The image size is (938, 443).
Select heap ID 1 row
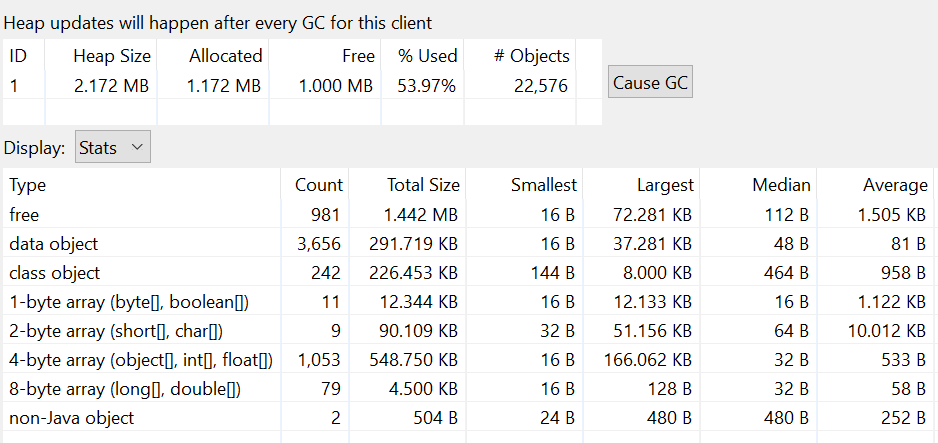(x=303, y=85)
